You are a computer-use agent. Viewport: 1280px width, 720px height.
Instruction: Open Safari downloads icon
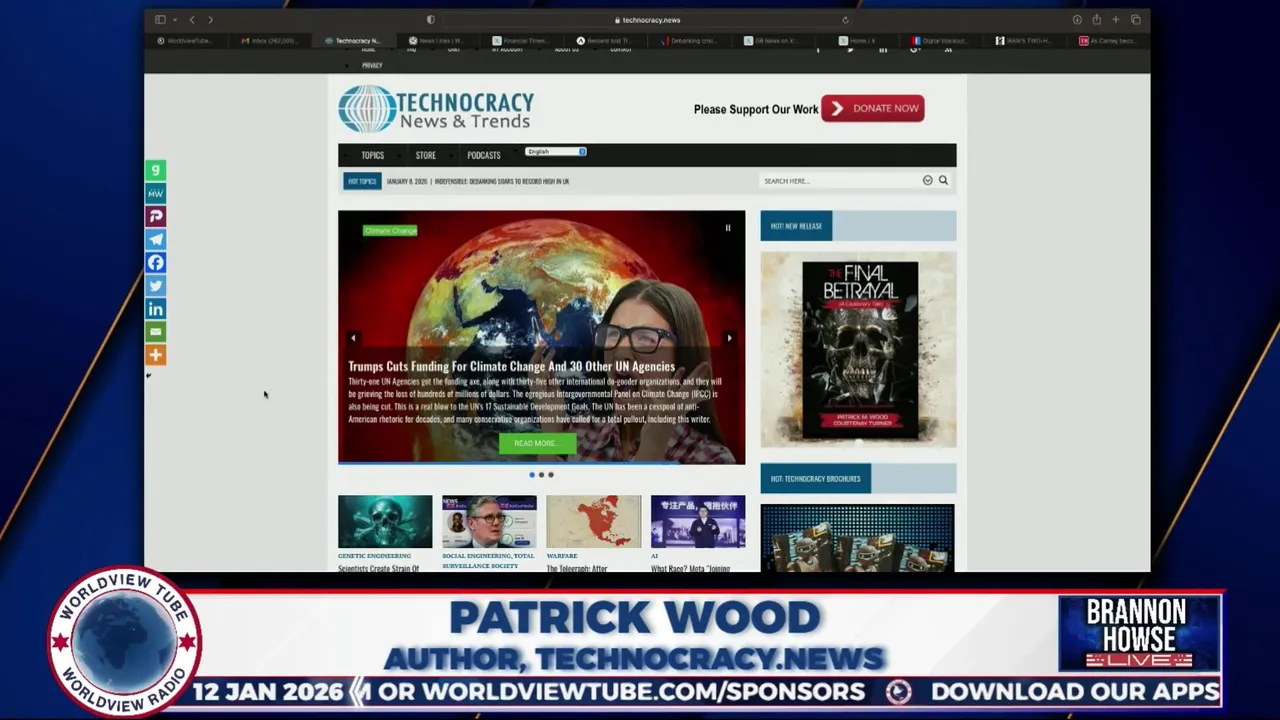tap(1077, 19)
